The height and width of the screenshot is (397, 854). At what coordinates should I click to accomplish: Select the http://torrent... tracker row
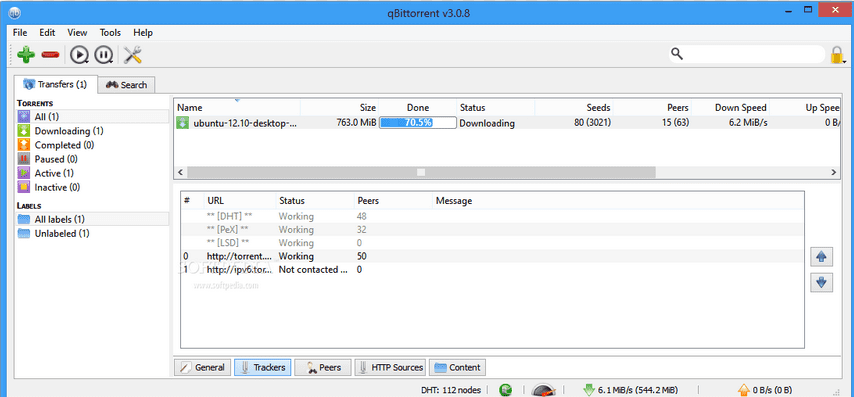coord(492,256)
